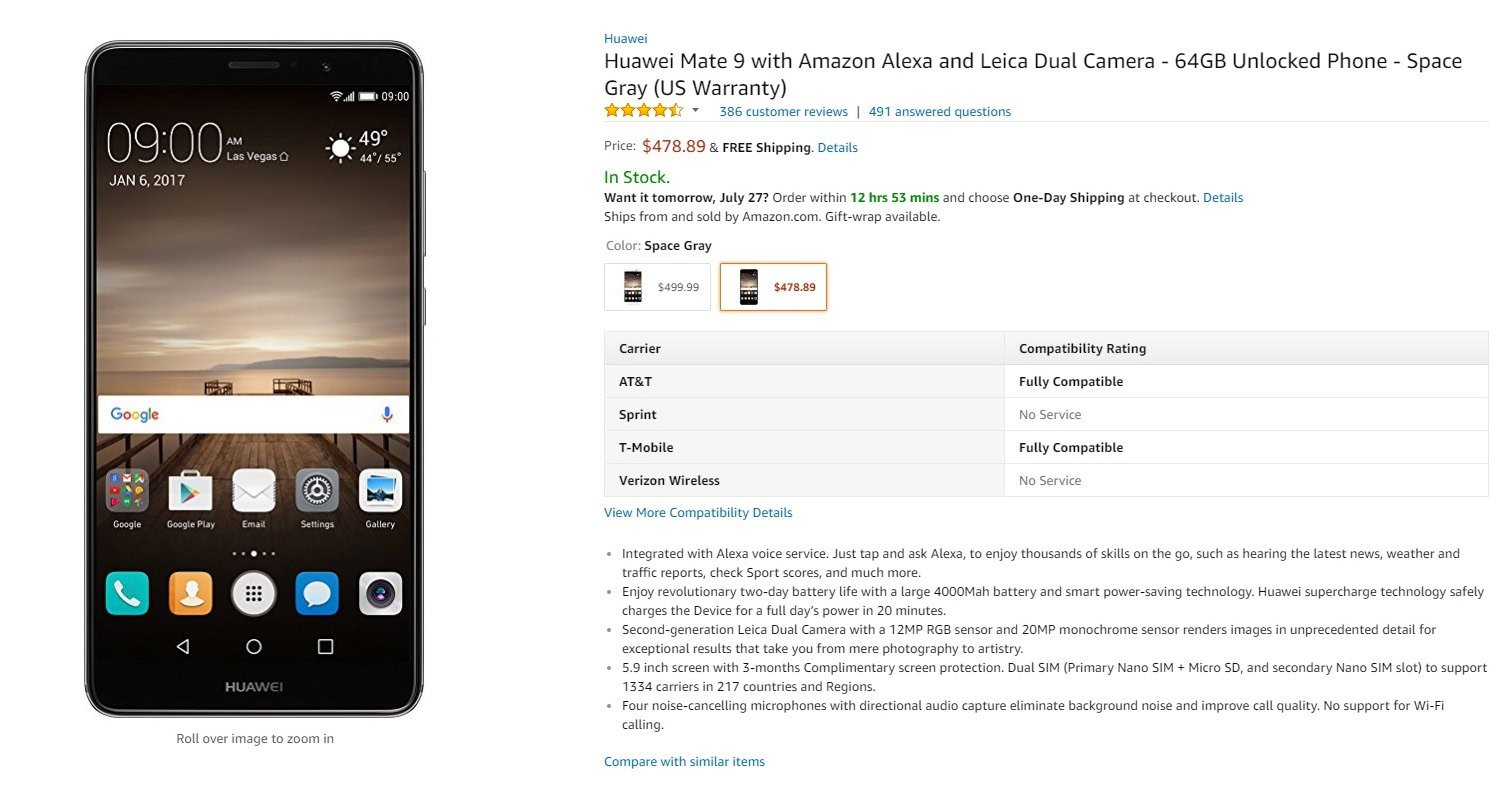This screenshot has height=790, width=1498.
Task: Click the Huawei Mate 9 product image
Action: [254, 380]
